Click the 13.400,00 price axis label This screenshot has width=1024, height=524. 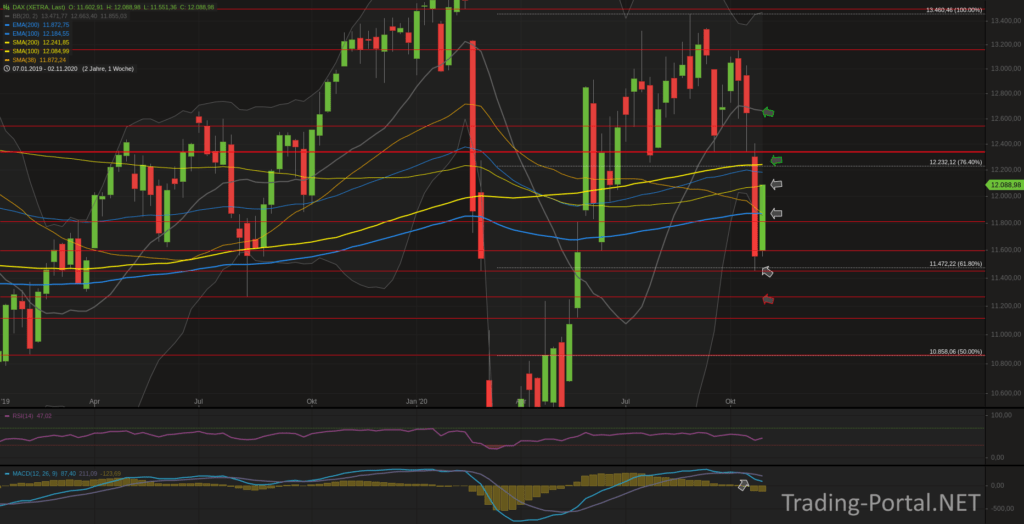pos(1006,21)
